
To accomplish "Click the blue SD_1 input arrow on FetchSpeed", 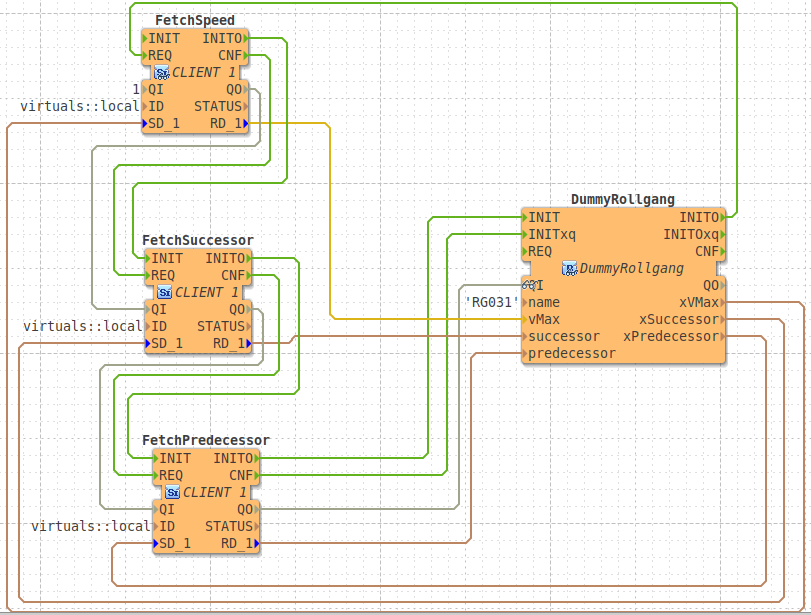I will (146, 123).
